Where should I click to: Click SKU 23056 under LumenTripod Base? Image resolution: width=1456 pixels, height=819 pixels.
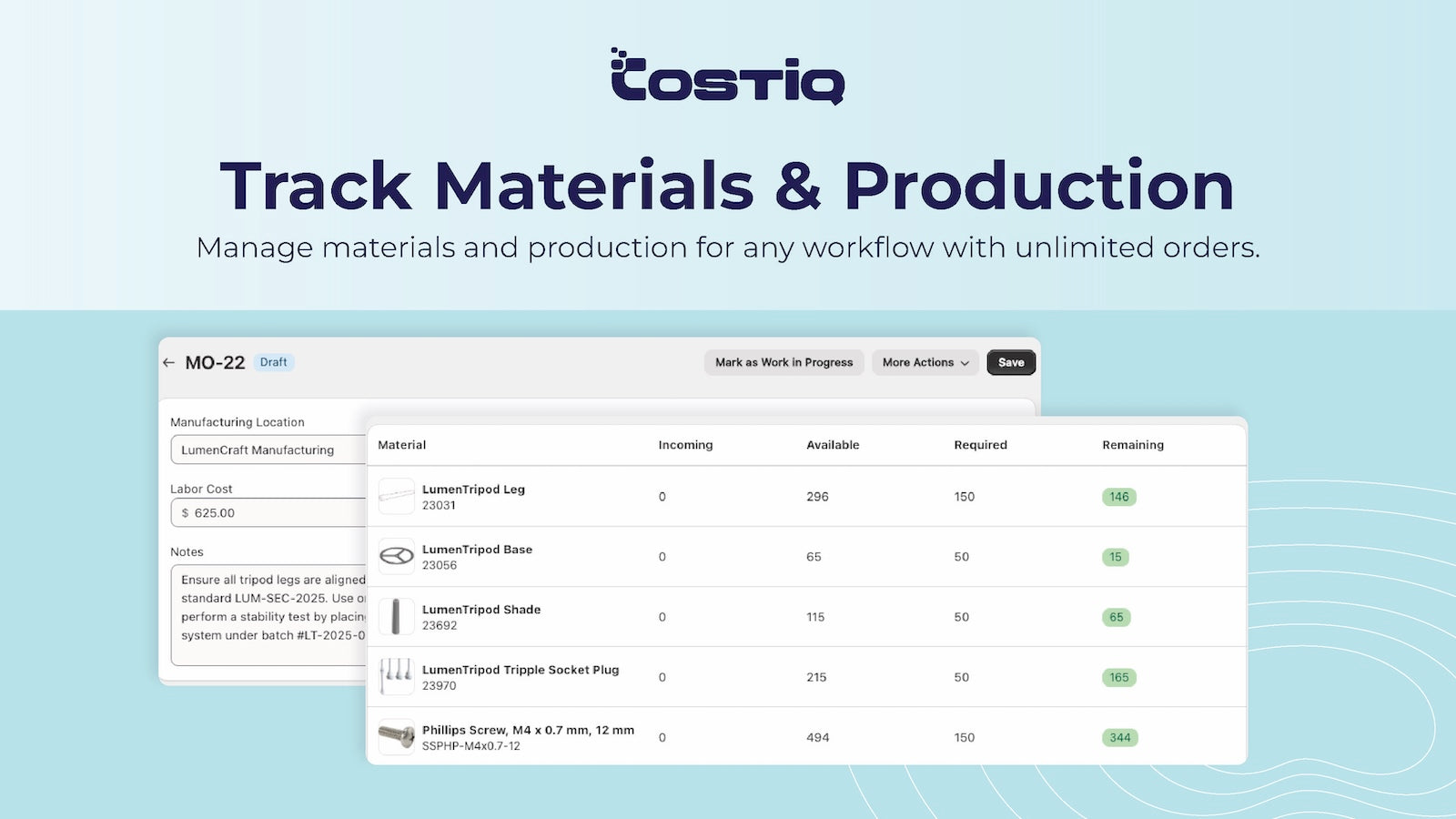pos(440,565)
